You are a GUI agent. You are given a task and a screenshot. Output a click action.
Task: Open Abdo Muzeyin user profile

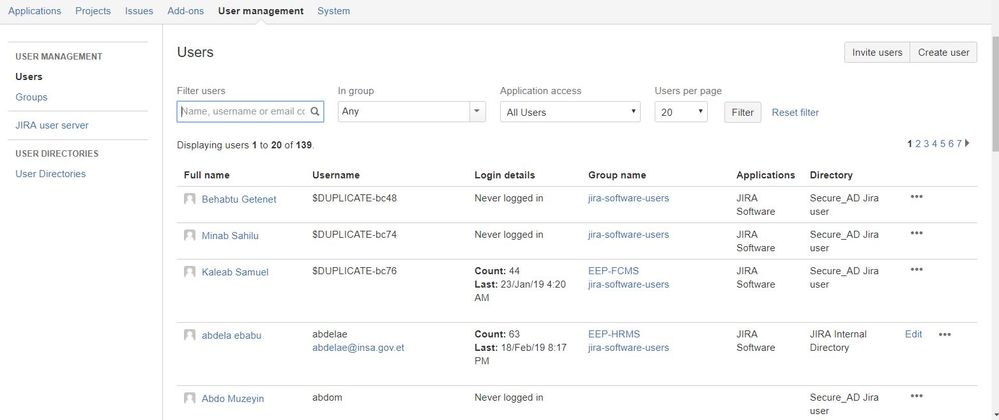click(233, 398)
